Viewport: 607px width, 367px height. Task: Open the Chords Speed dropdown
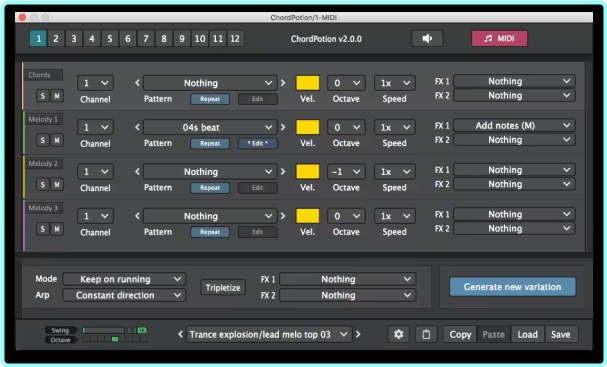point(394,83)
